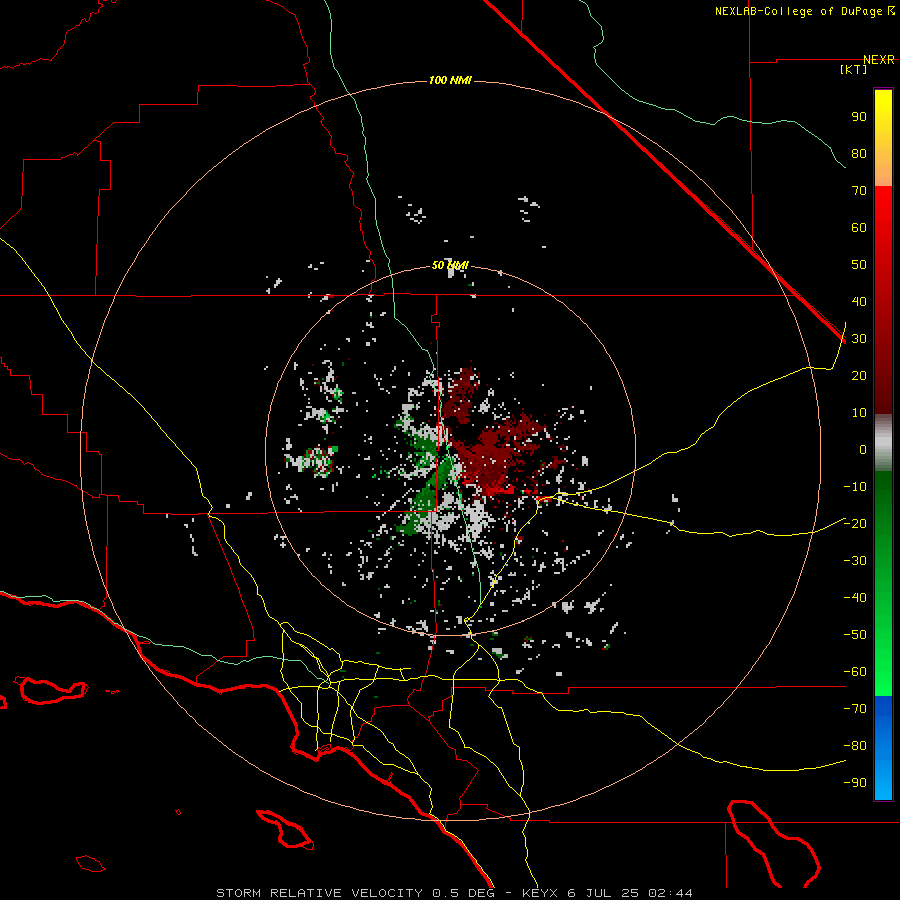Screen dimensions: 900x900
Task: Select the 60 value on the velocity scale
Action: point(859,228)
